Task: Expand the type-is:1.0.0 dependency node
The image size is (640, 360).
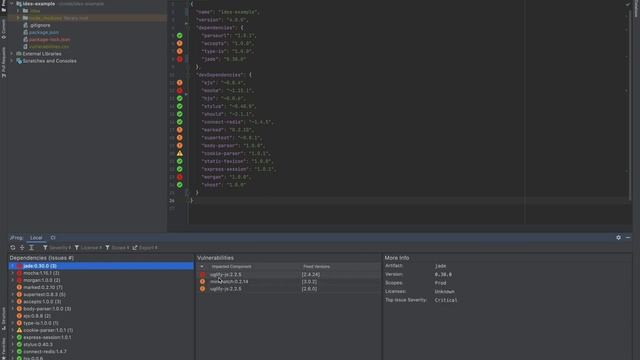Action: coord(13,323)
